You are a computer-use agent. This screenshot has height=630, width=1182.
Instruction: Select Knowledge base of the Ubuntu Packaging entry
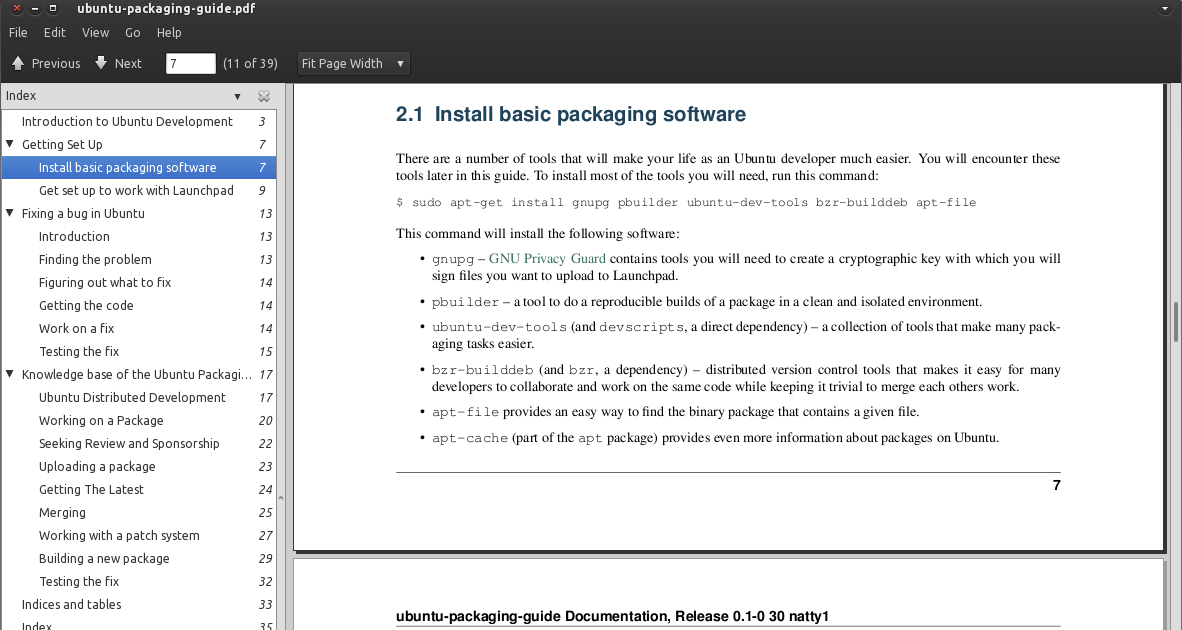[x=139, y=375]
